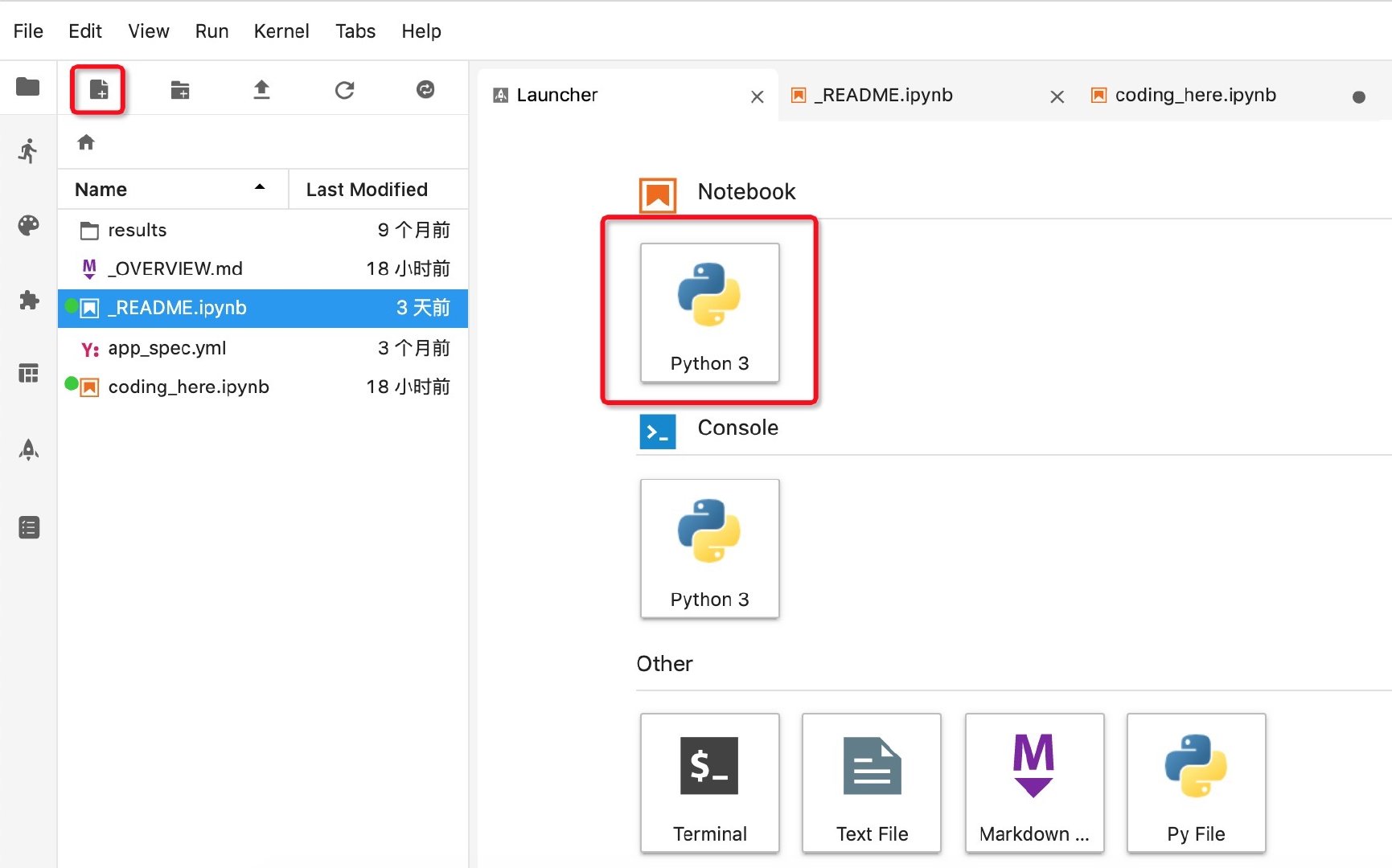This screenshot has height=868, width=1392.
Task: Click the New Folder toolbar icon
Action: pyautogui.click(x=180, y=89)
